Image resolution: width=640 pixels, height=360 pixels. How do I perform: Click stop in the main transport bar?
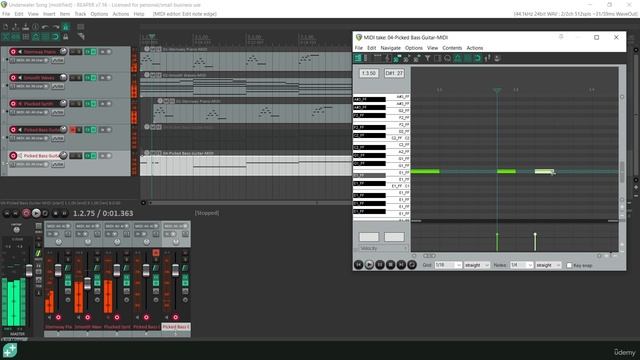(x=56, y=213)
